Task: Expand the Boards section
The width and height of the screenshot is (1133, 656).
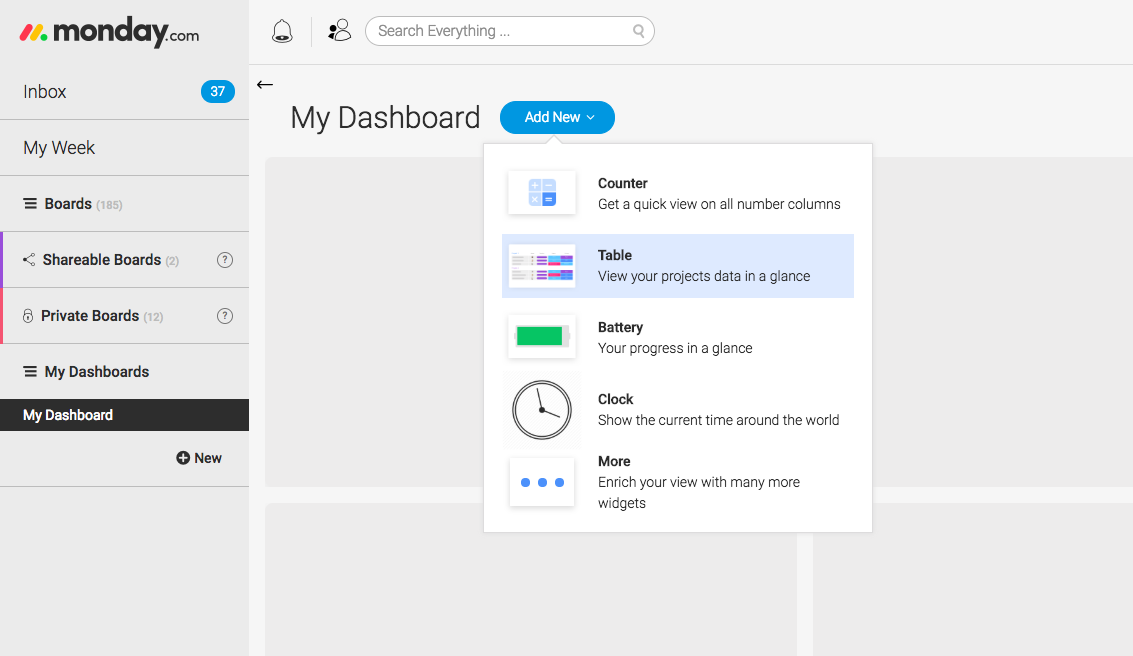Action: coord(124,204)
